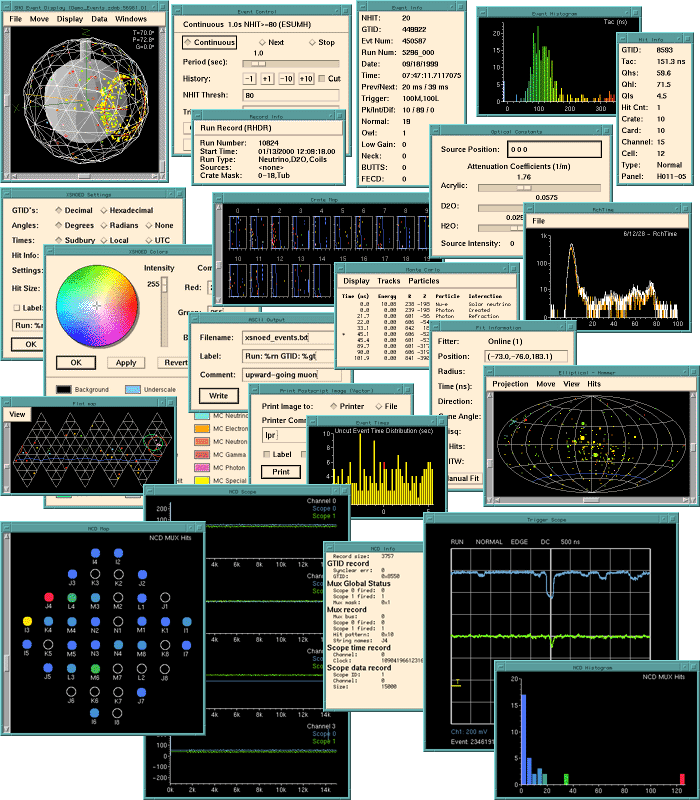Click crate 10 panel in Crate Map
Viewport: 700px width, 800px height.
(237, 281)
